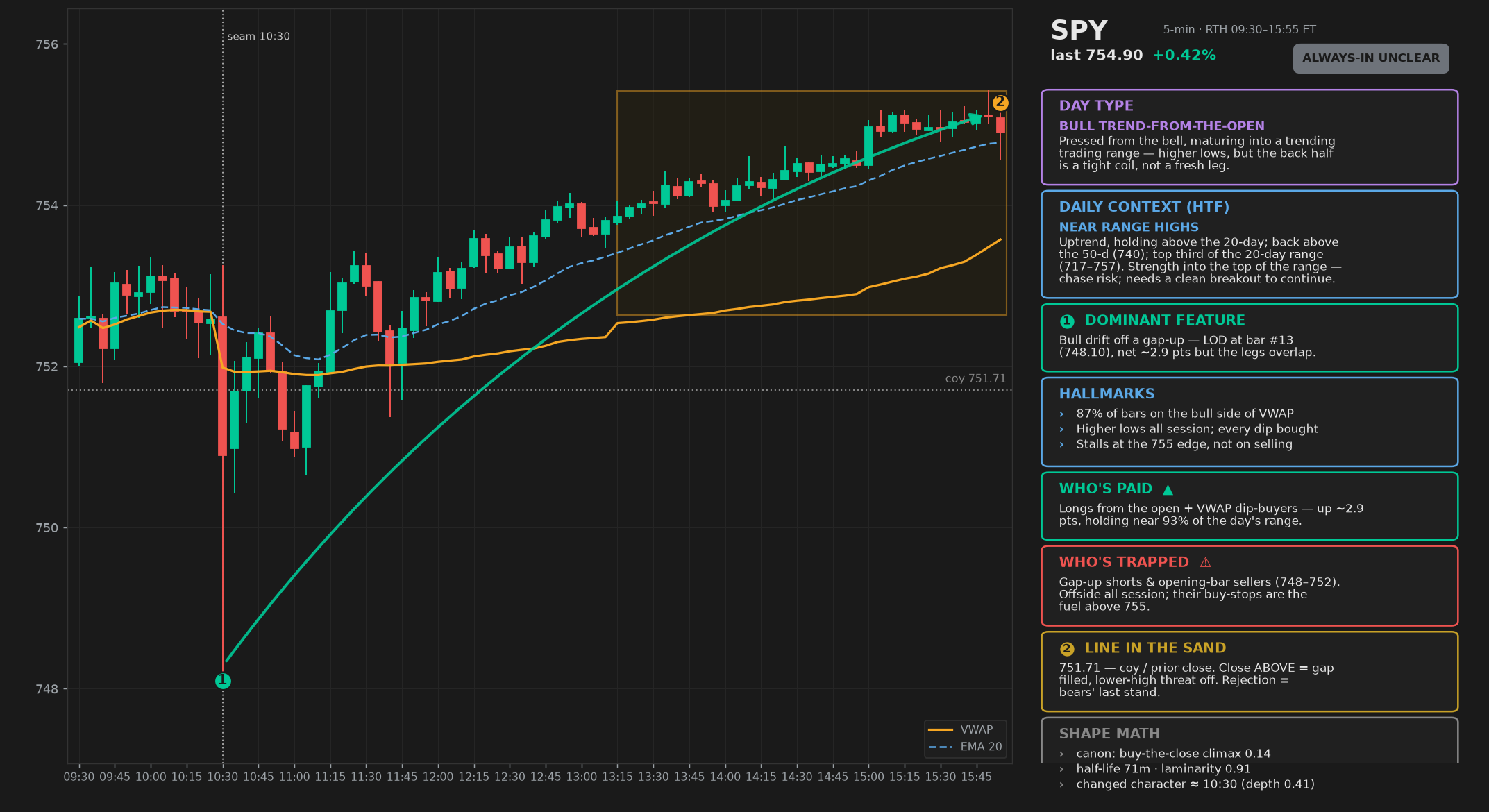Click the 'Stalls at the 755 edge' bullet
The width and height of the screenshot is (1489, 812).
click(1184, 444)
